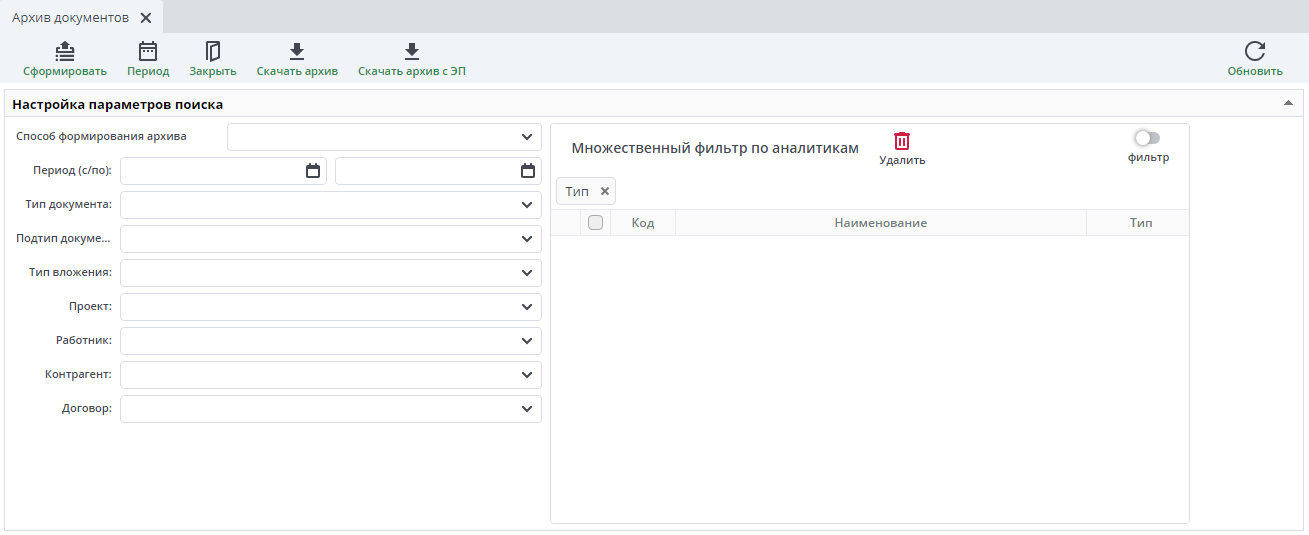Open calendar picker for period end date
The width and height of the screenshot is (1309, 535).
point(528,171)
